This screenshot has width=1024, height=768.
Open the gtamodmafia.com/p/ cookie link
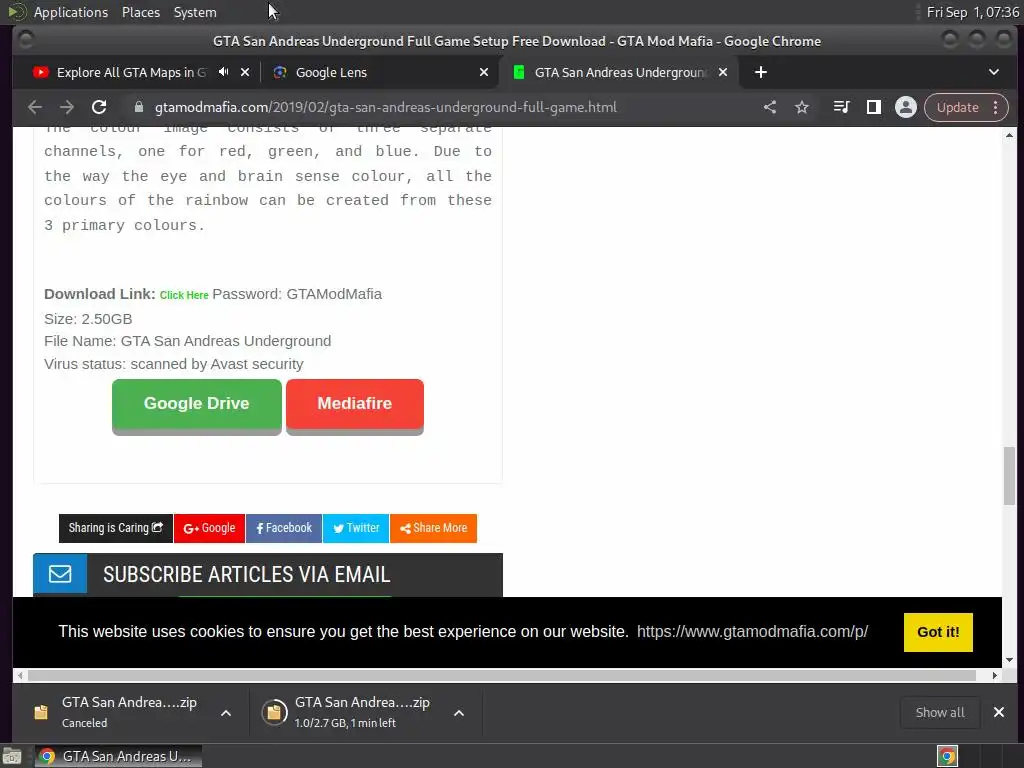click(752, 632)
